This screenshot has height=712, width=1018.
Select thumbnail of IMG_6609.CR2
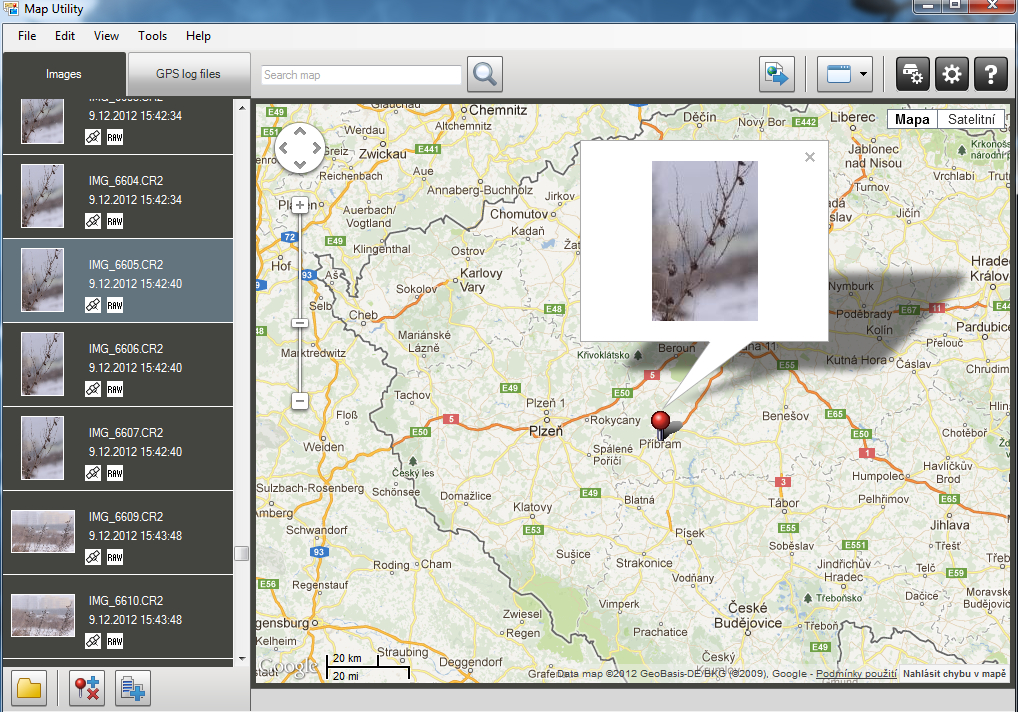43,532
